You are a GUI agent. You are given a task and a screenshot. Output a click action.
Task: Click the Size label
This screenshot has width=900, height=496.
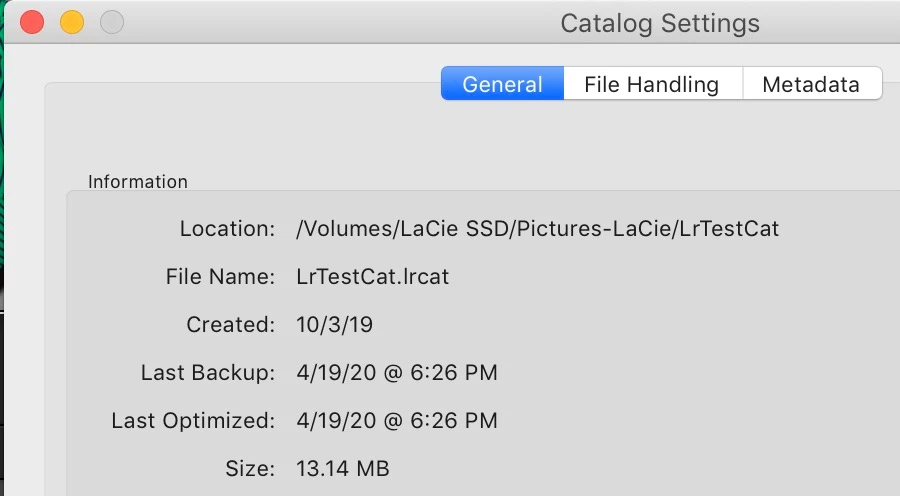pos(250,468)
